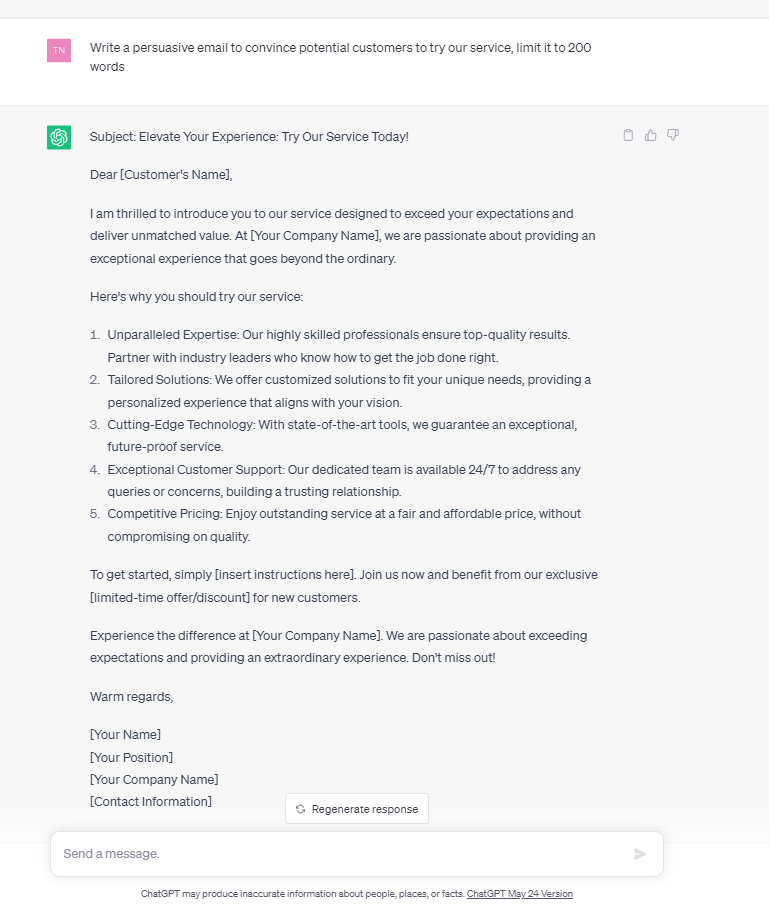Click the Dear [Customer's Name] greeting
Screen dimensions: 769x914
click(x=161, y=175)
